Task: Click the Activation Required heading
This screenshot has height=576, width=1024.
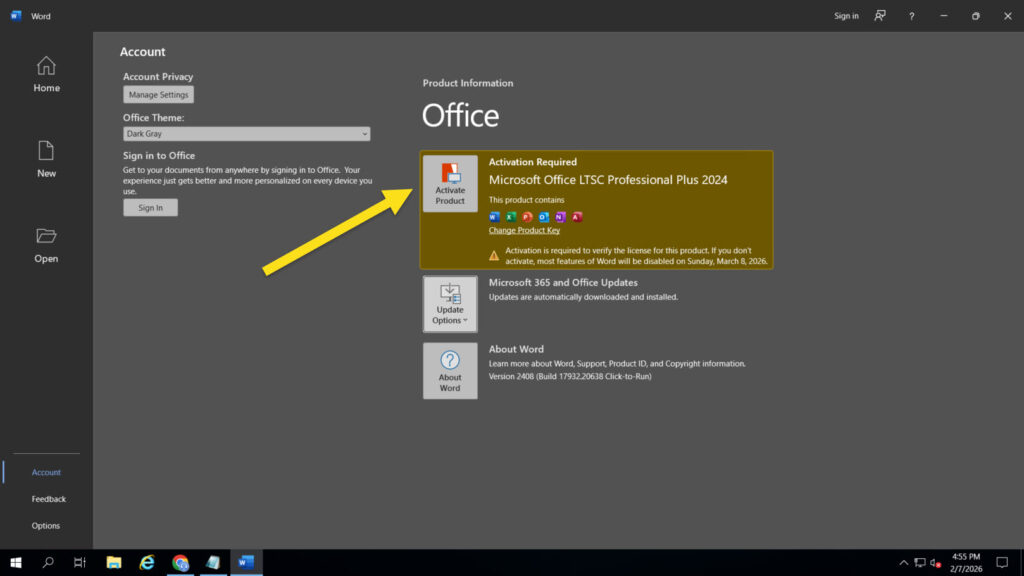Action: click(x=533, y=162)
